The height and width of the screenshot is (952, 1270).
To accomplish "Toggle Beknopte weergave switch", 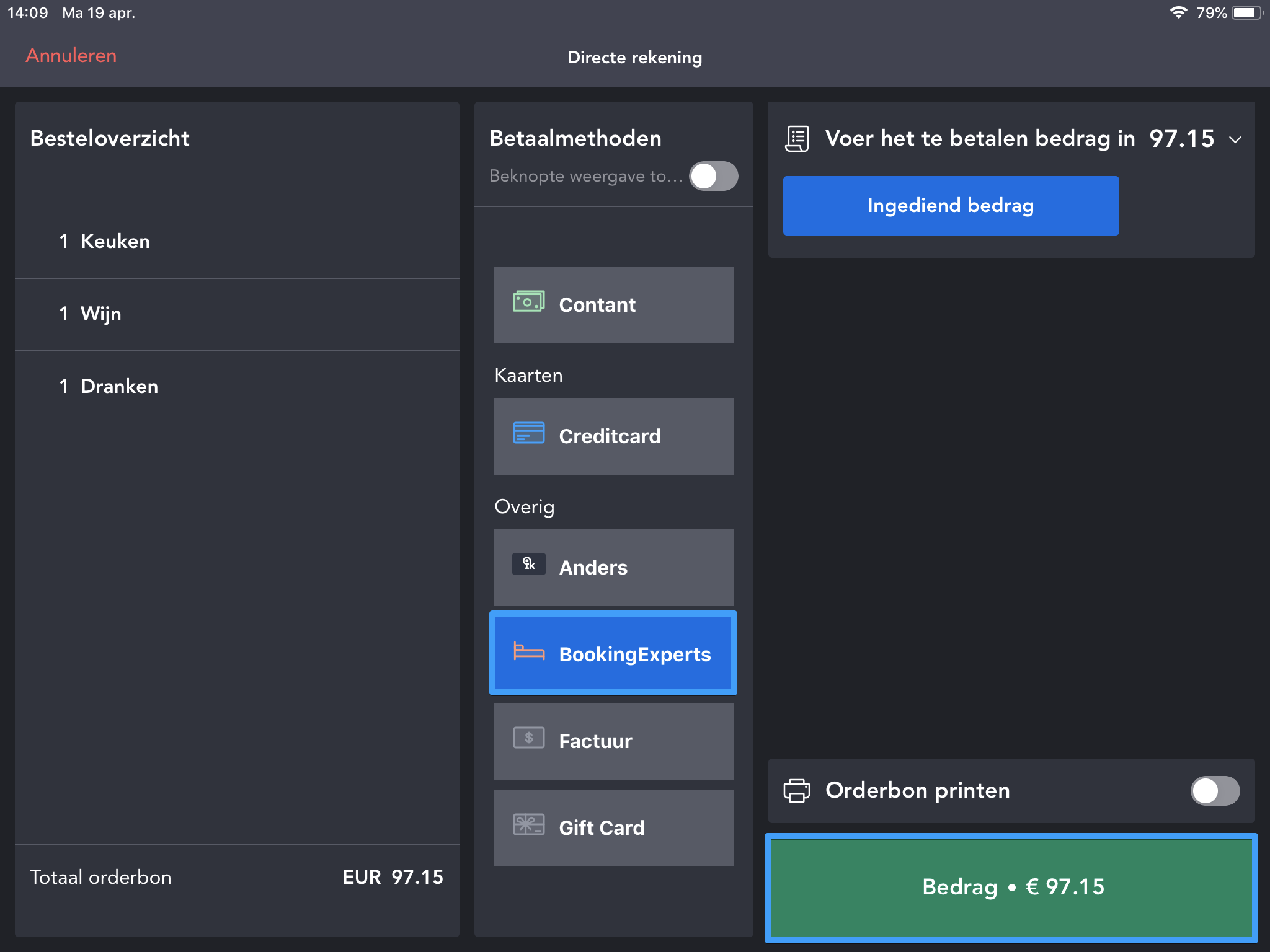I will click(x=713, y=176).
